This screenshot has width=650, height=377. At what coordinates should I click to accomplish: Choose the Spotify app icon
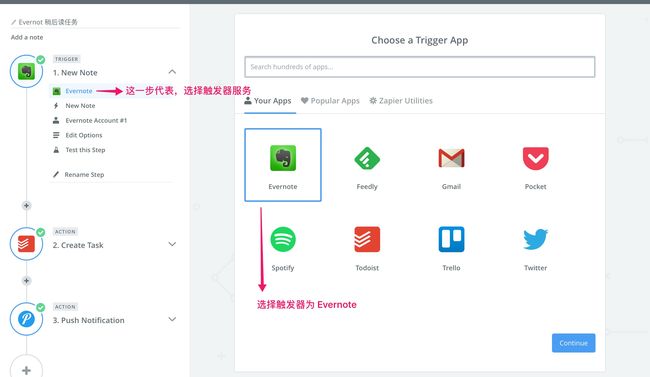coord(283,239)
